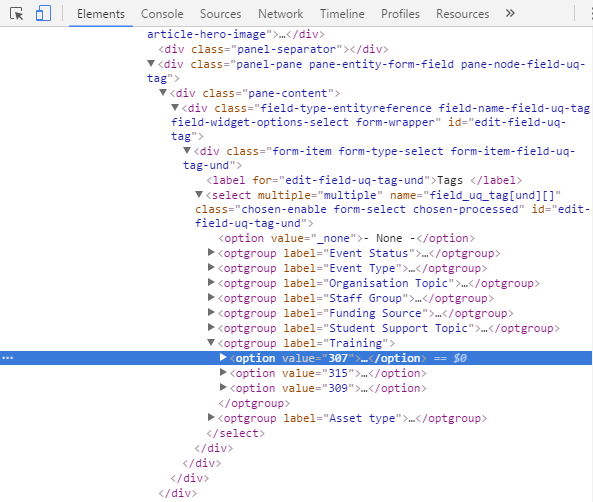Expand the Asset type optgroup

(x=211, y=417)
